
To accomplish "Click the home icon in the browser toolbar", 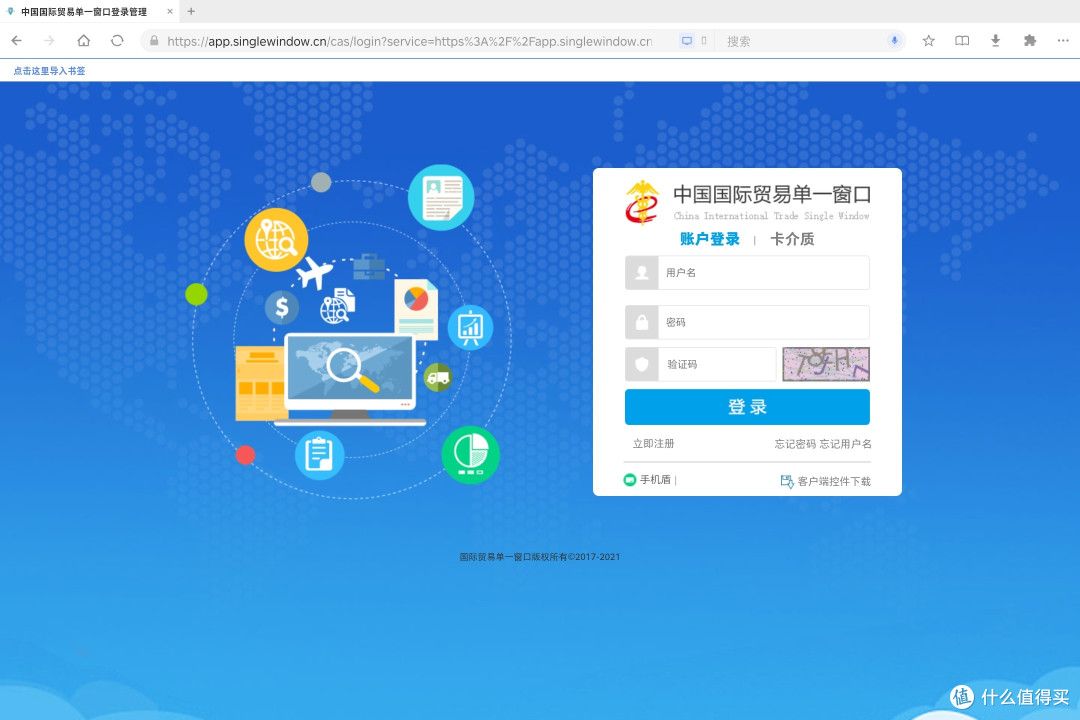I will coord(83,40).
